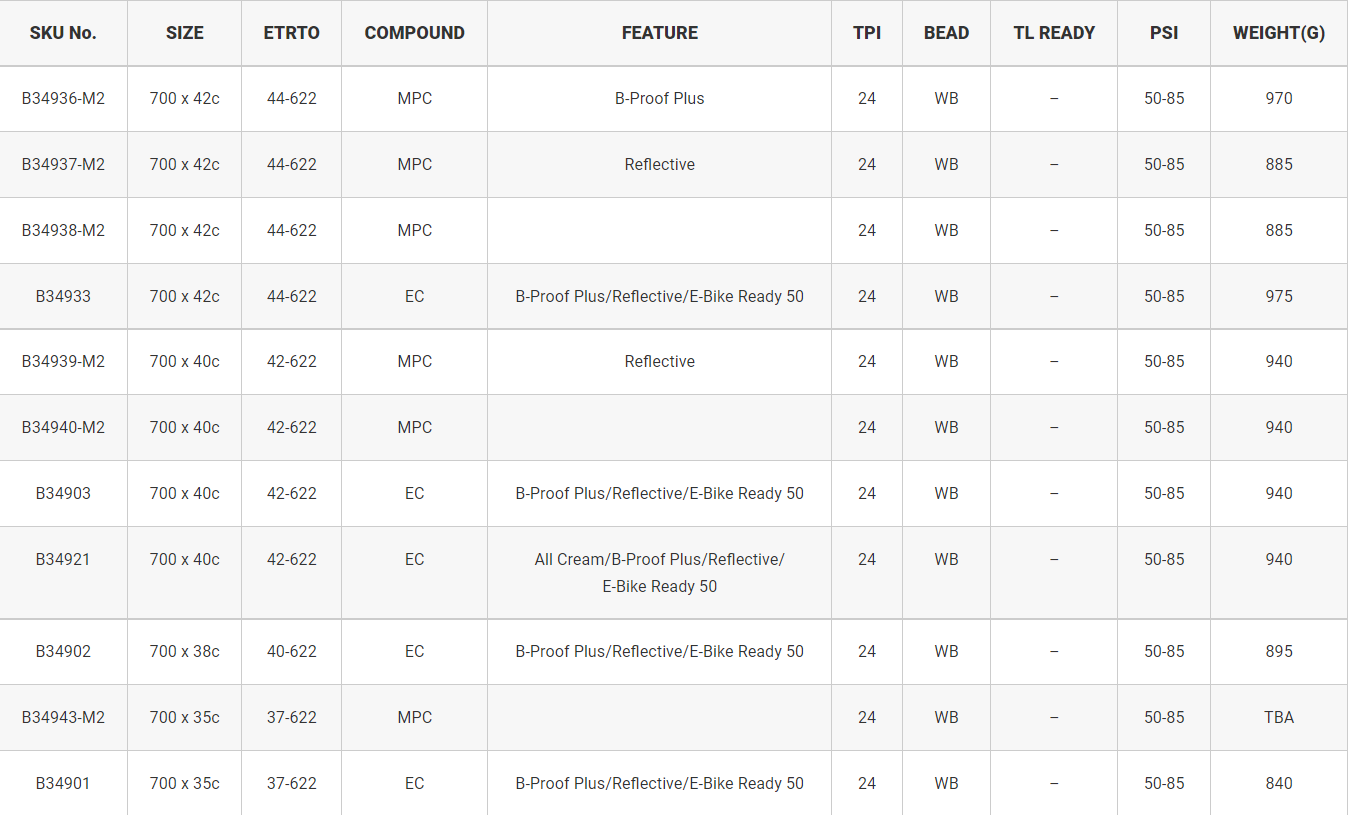Click the 895 weight value
This screenshot has width=1348, height=815.
(1278, 651)
